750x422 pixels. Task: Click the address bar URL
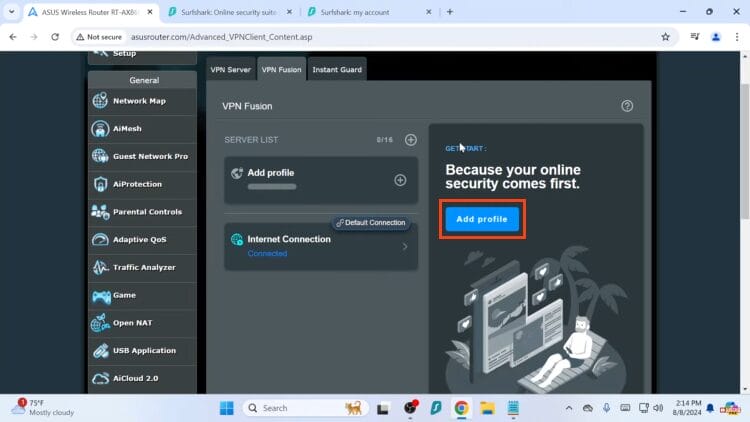[221, 37]
